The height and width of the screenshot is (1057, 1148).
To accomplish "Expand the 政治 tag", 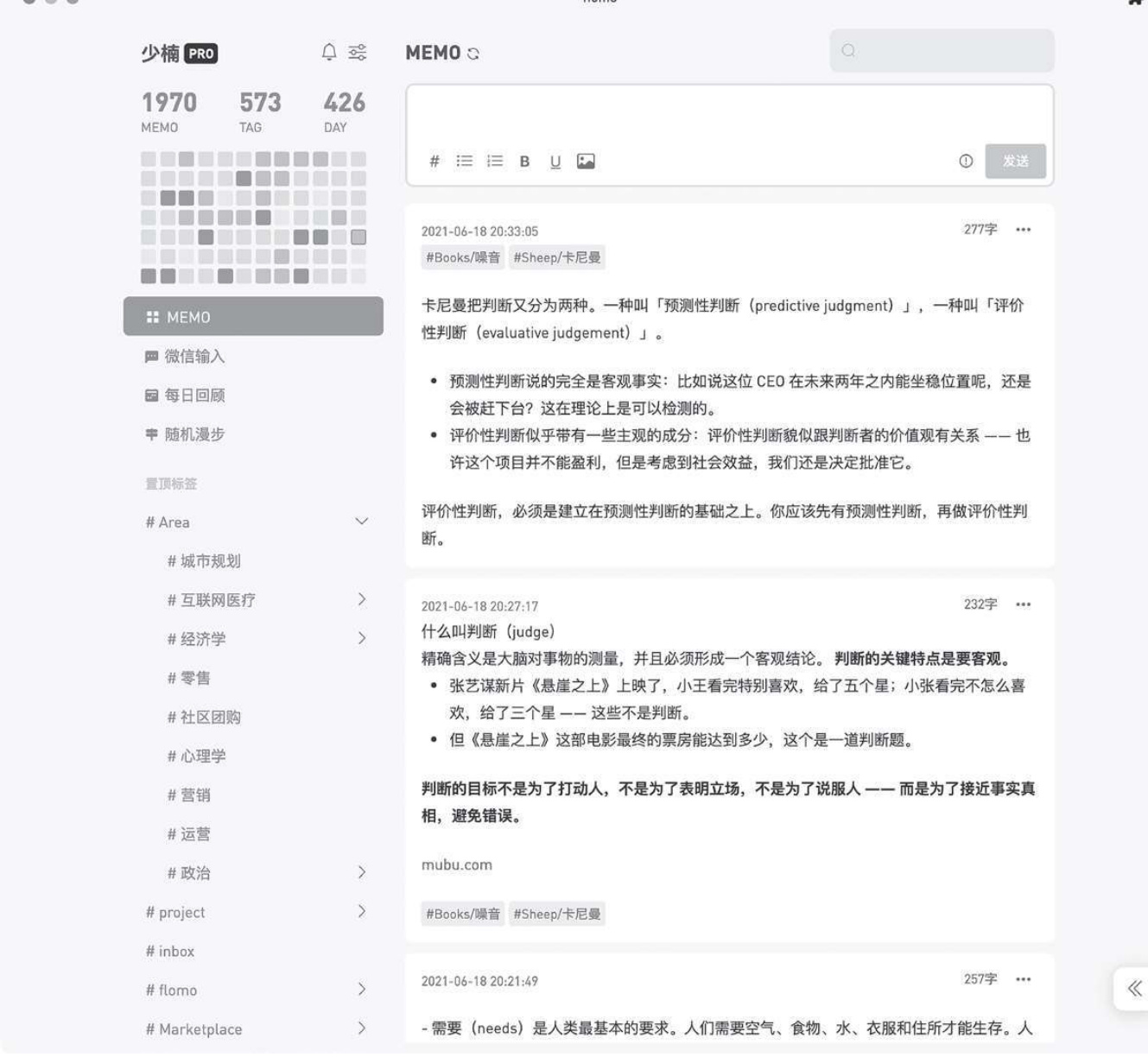I will click(x=362, y=872).
